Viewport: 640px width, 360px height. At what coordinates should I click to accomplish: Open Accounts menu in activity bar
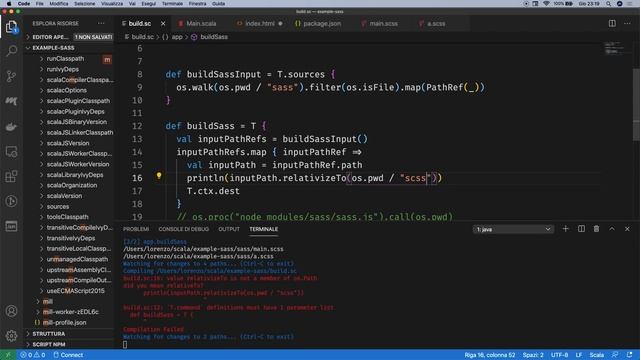[11, 311]
